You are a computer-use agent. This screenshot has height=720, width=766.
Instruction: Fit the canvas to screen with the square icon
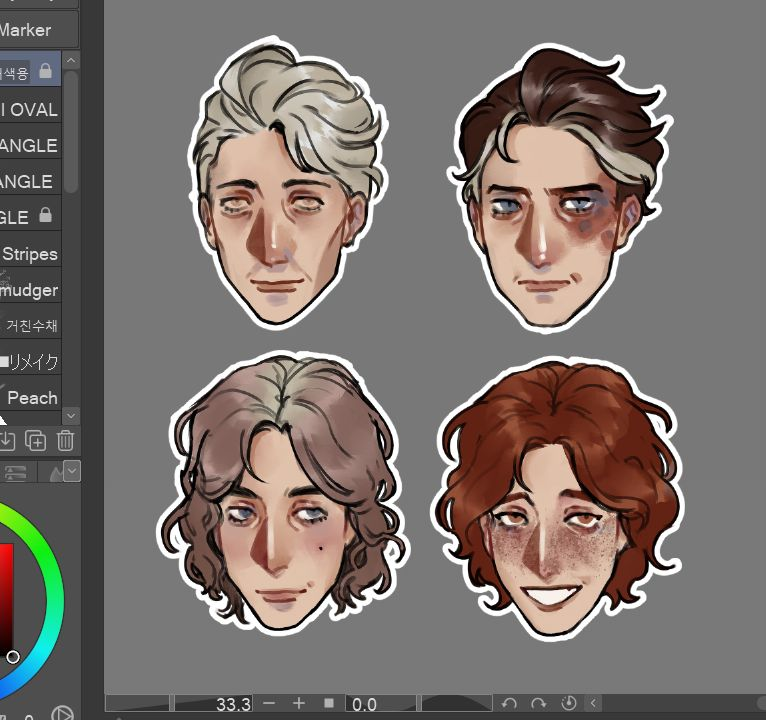[329, 703]
